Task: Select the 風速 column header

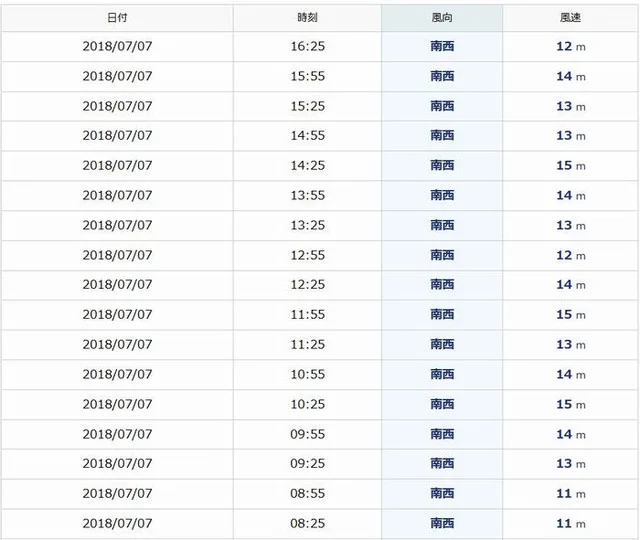Action: click(x=571, y=18)
